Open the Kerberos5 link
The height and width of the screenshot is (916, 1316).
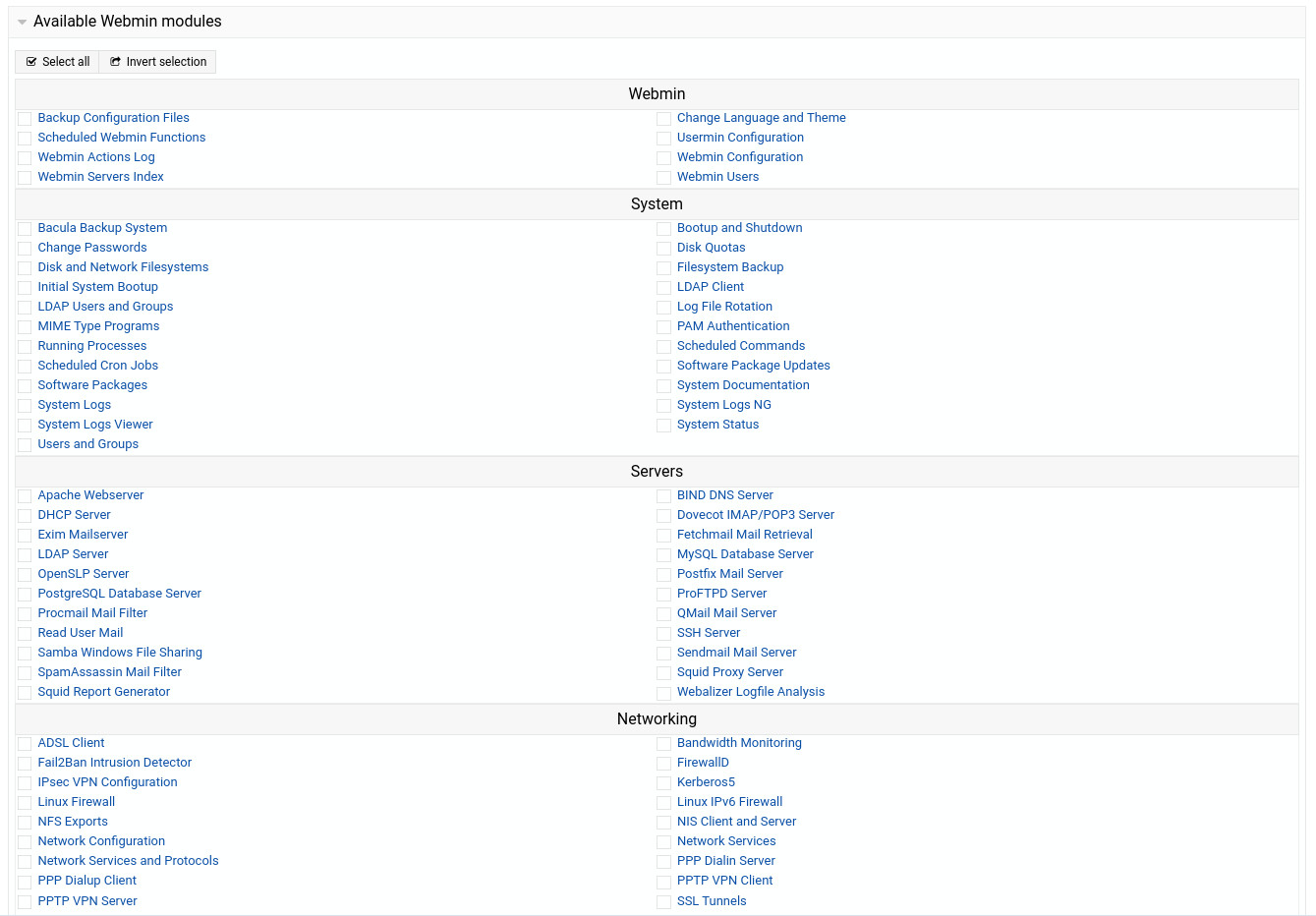706,782
